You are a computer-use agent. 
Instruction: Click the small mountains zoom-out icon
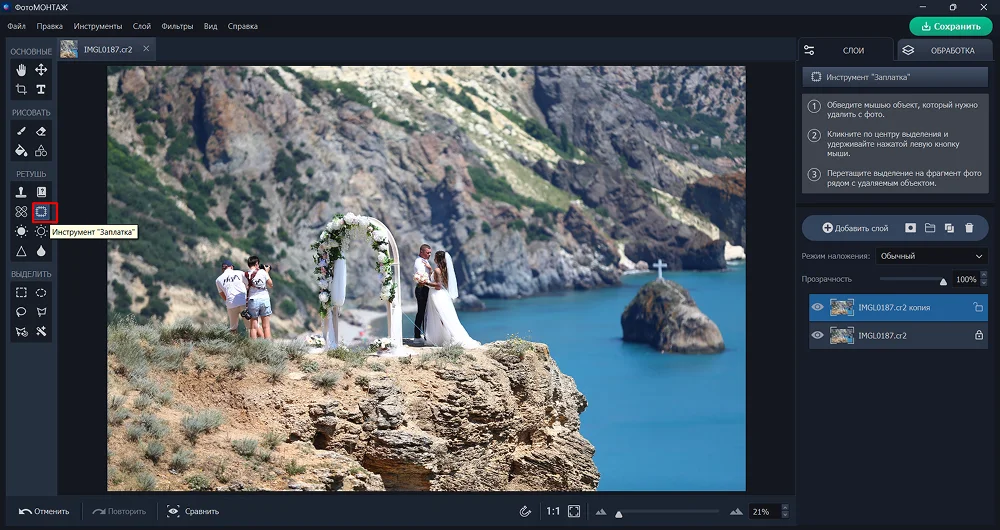601,512
